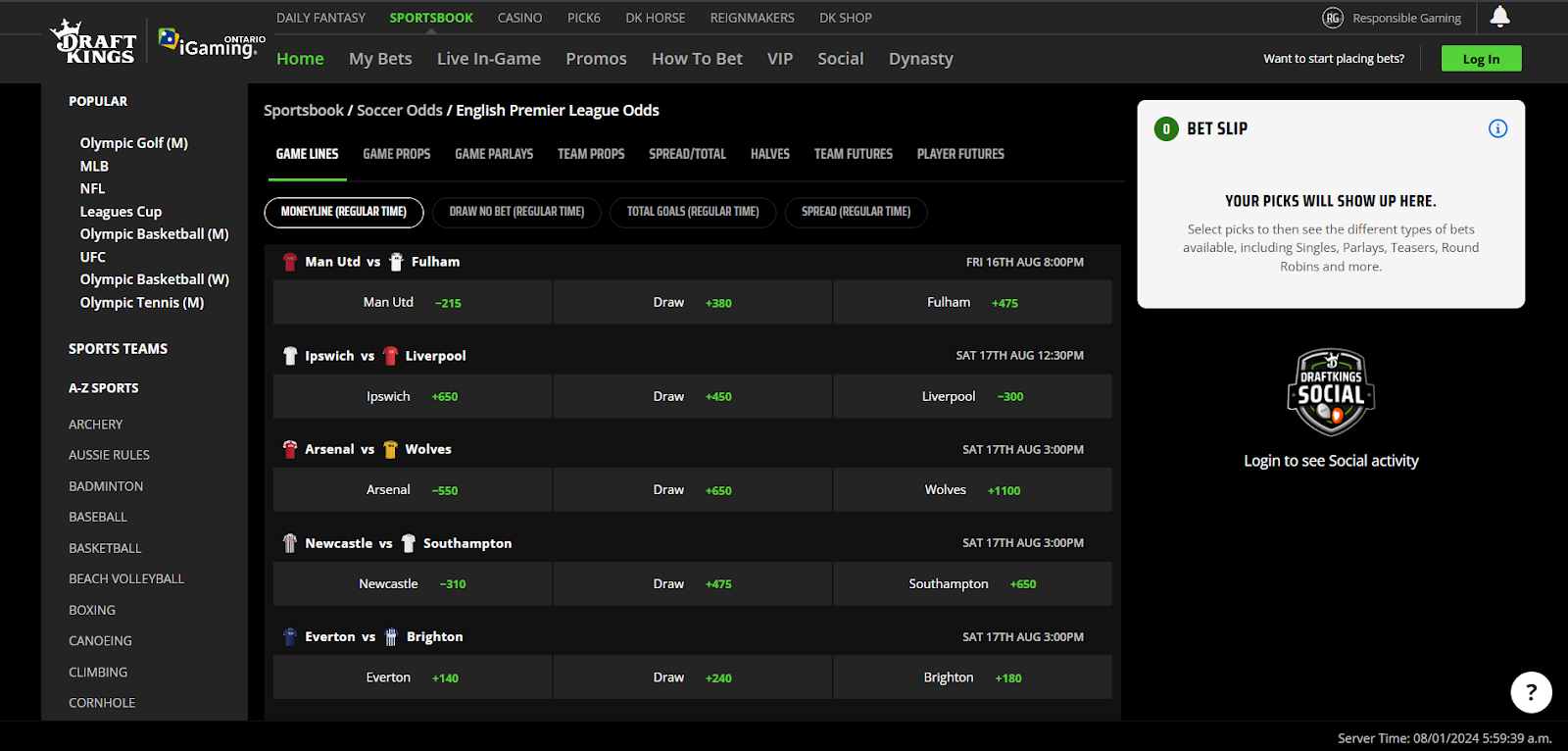Click the Everton jersey icon

pos(290,636)
